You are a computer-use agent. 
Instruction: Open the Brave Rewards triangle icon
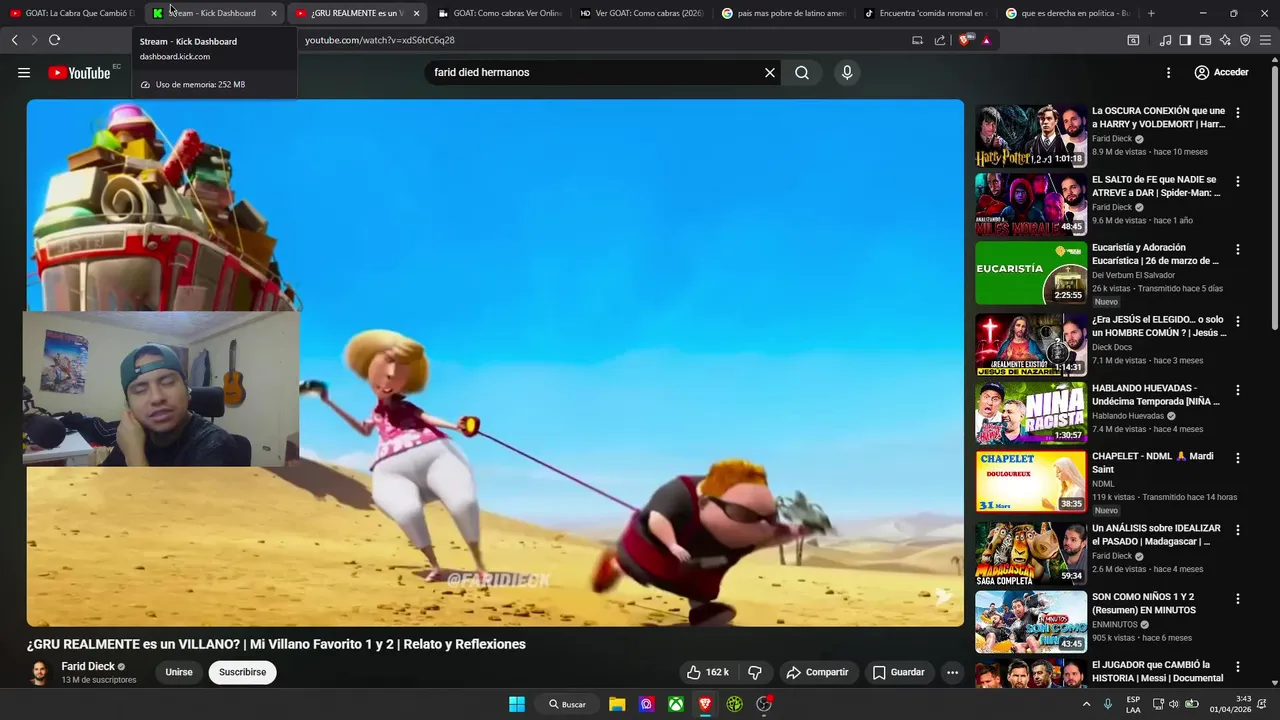(x=986, y=40)
